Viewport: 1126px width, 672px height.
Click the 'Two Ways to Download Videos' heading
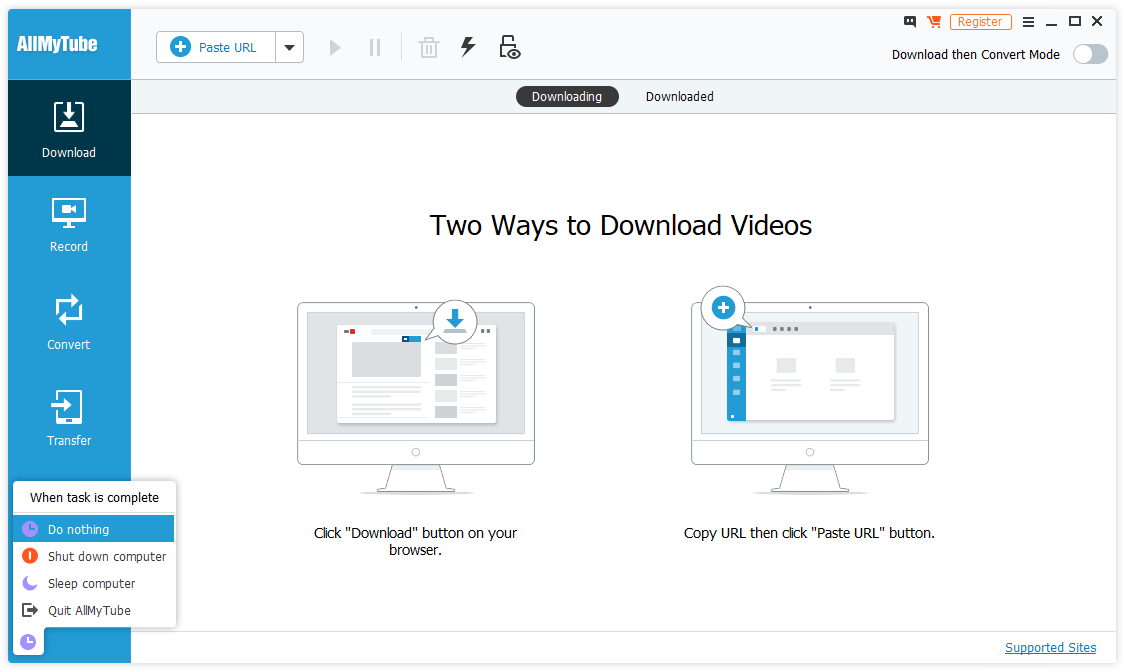click(621, 225)
